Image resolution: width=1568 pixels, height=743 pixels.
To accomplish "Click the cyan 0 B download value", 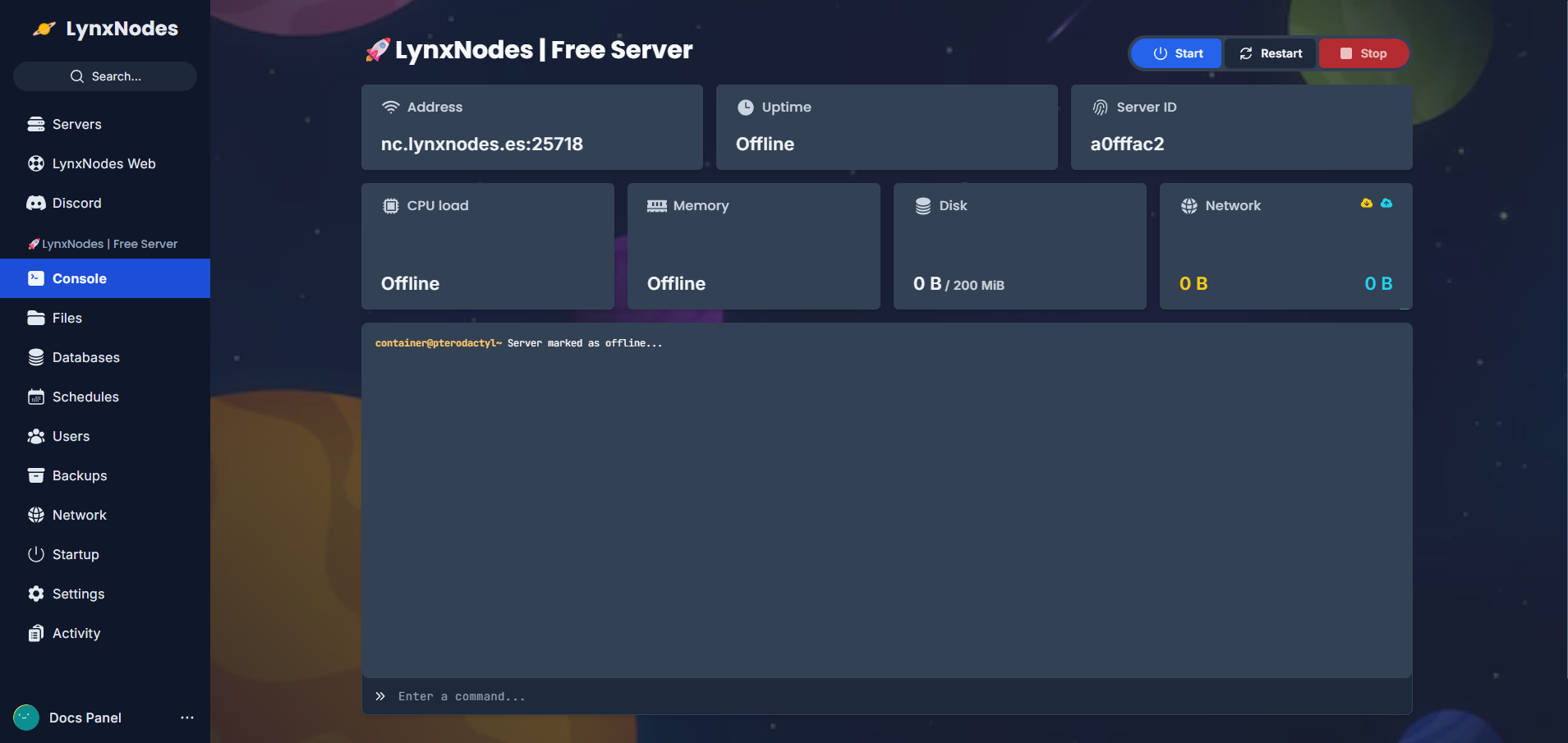I will [1378, 283].
